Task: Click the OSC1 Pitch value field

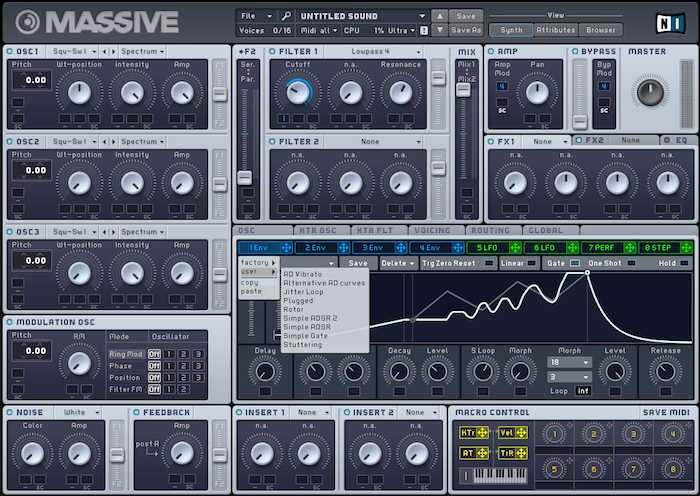Action: click(x=32, y=80)
